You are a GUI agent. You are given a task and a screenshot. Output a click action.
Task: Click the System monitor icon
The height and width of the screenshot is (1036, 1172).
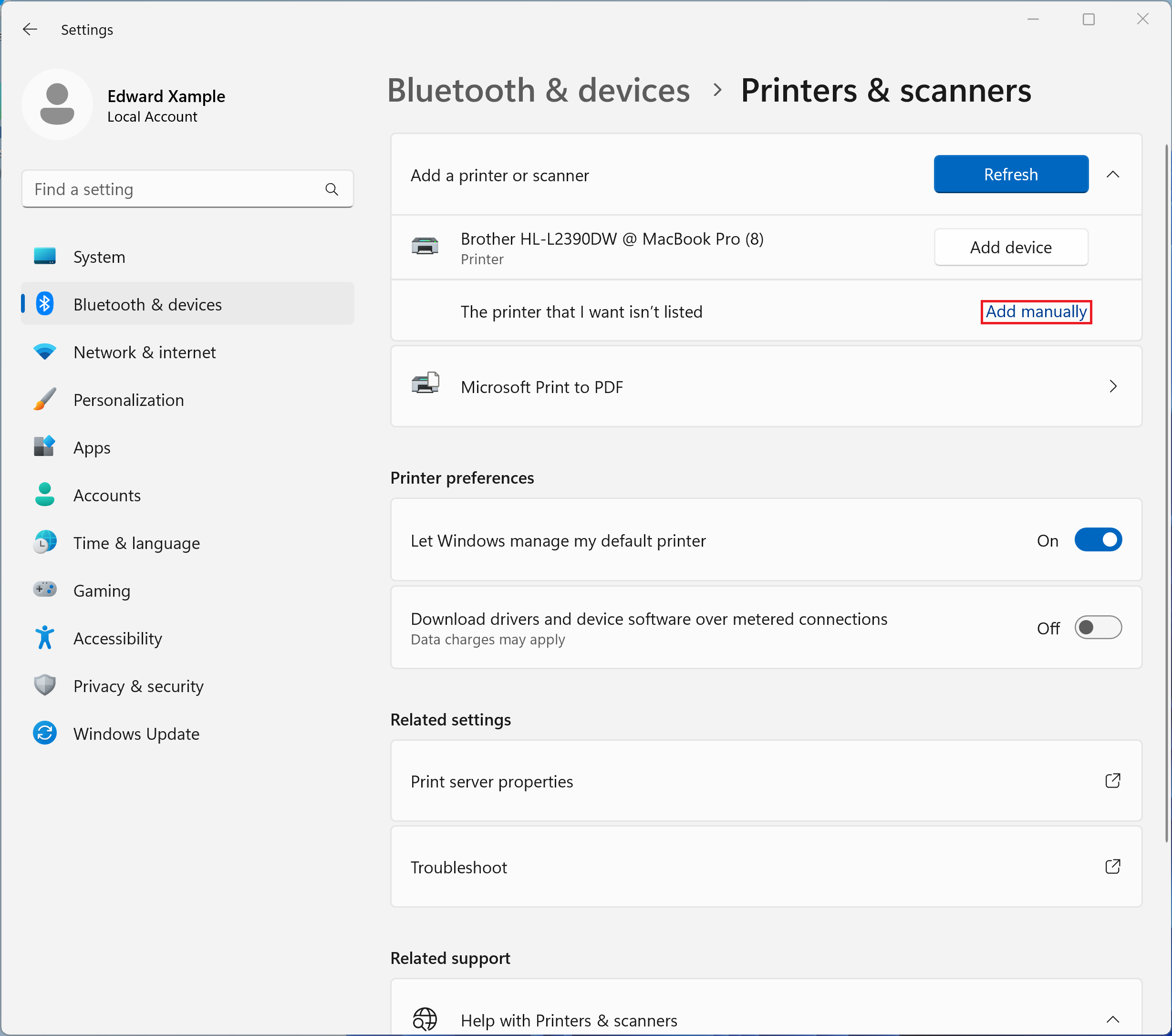[x=45, y=256]
